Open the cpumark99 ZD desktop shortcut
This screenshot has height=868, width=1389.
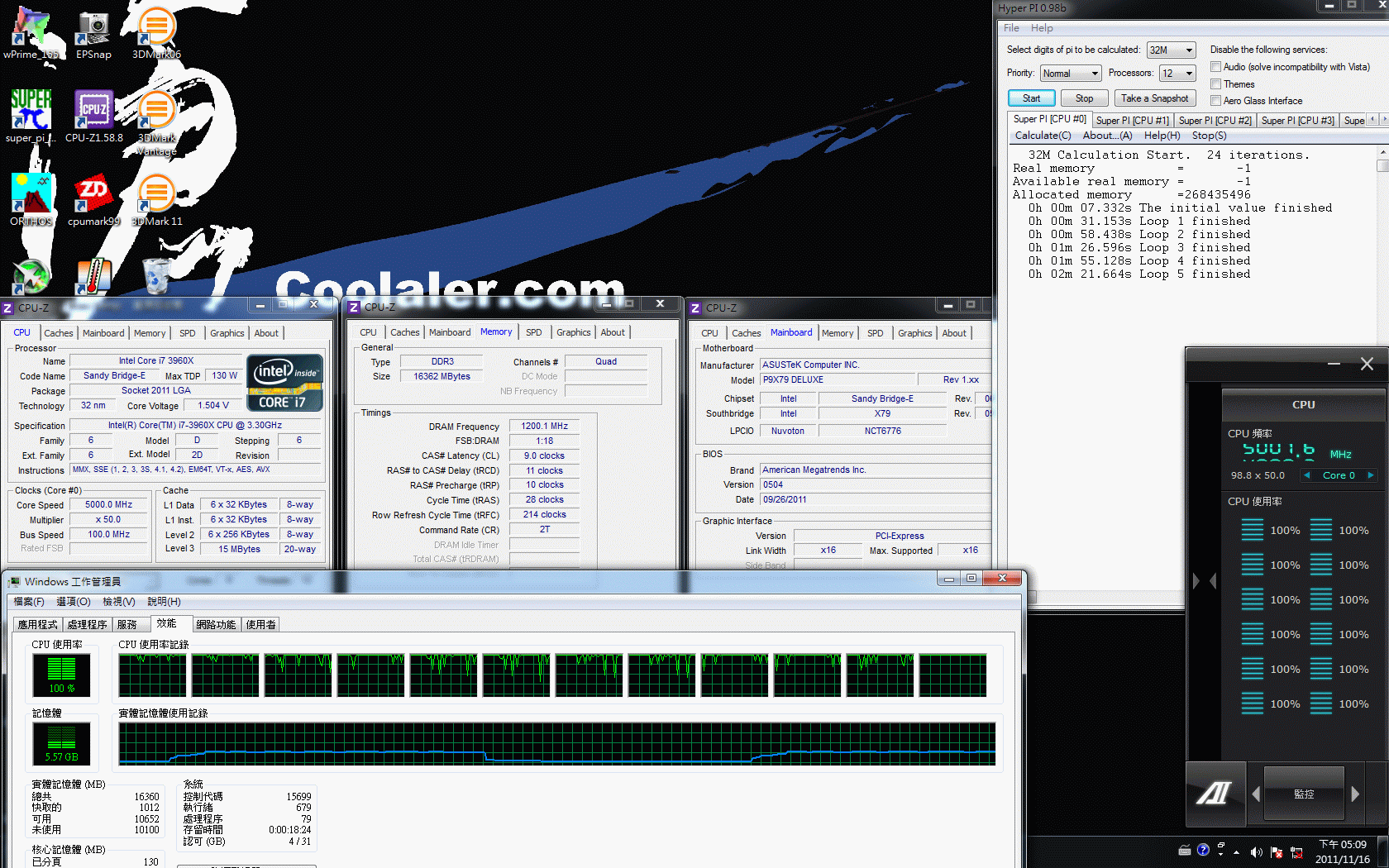point(93,200)
